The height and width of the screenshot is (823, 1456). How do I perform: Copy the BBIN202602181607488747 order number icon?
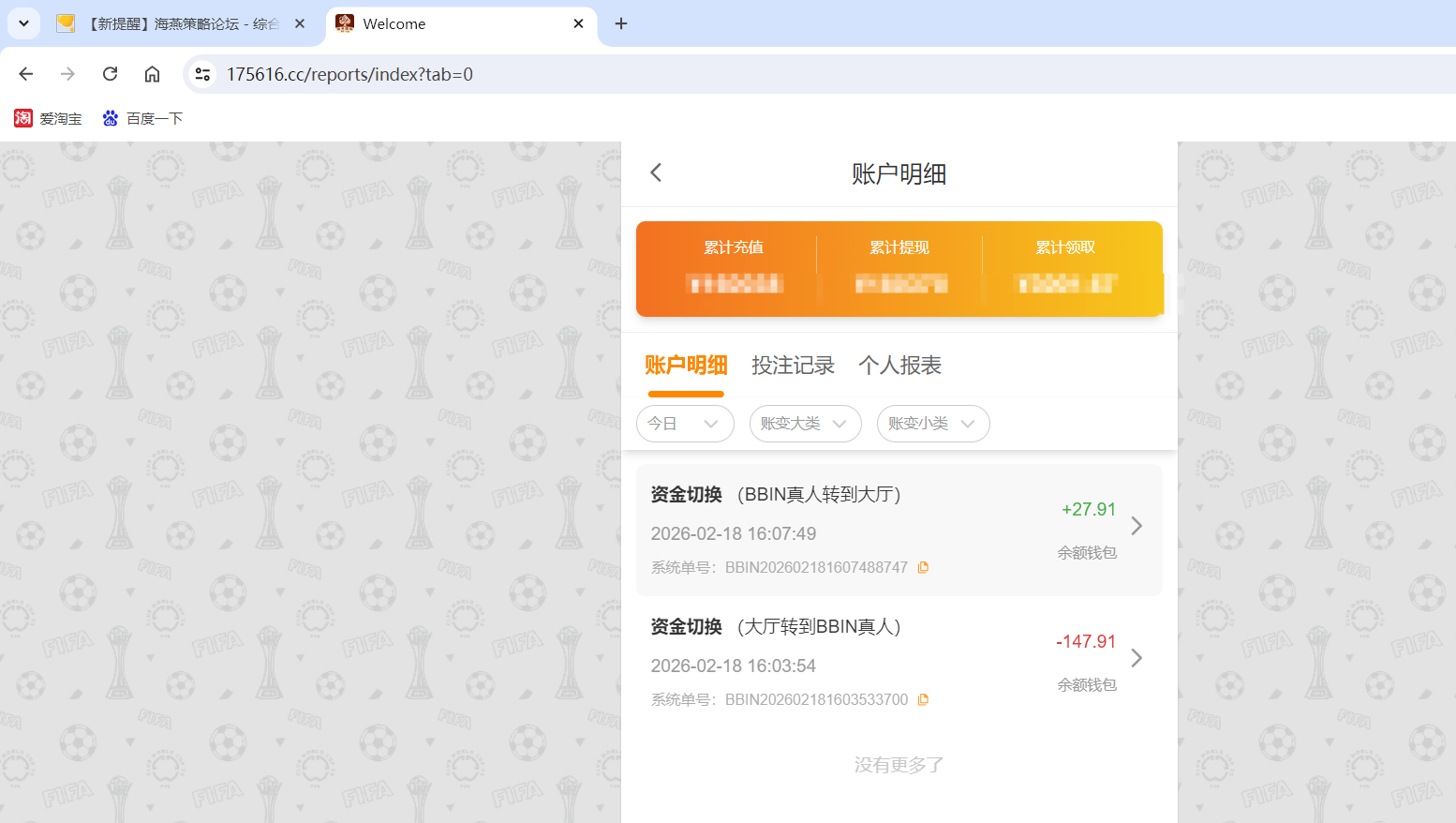click(x=924, y=567)
